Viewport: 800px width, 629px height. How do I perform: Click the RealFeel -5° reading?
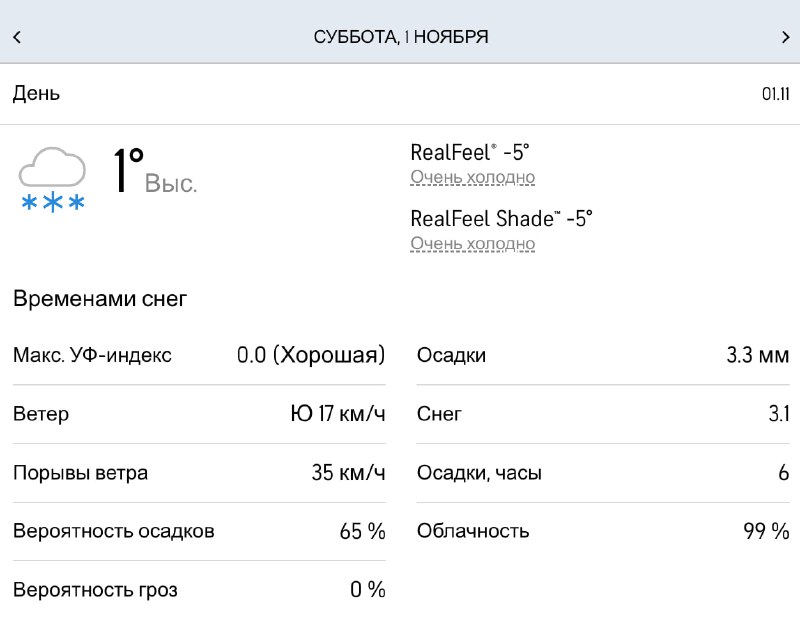(469, 153)
